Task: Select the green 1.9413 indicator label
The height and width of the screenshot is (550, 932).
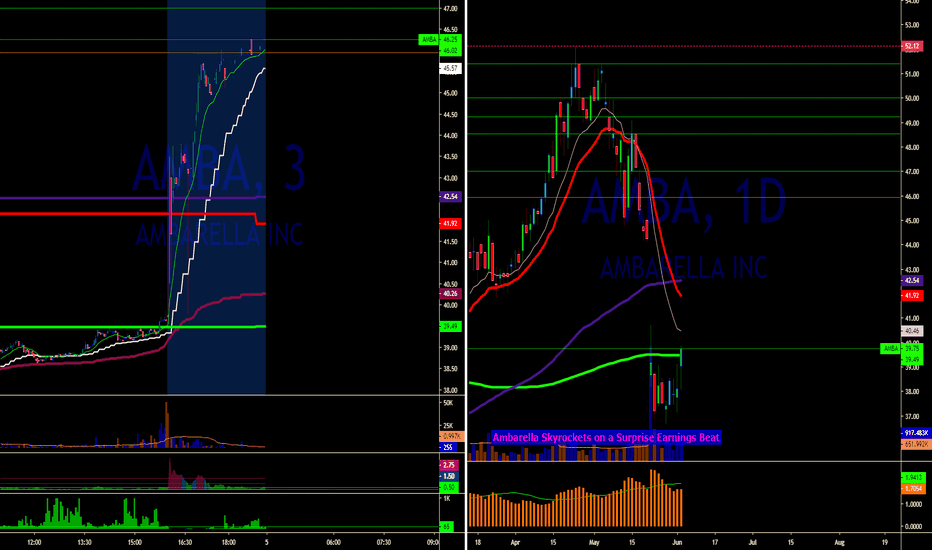Action: (x=914, y=477)
